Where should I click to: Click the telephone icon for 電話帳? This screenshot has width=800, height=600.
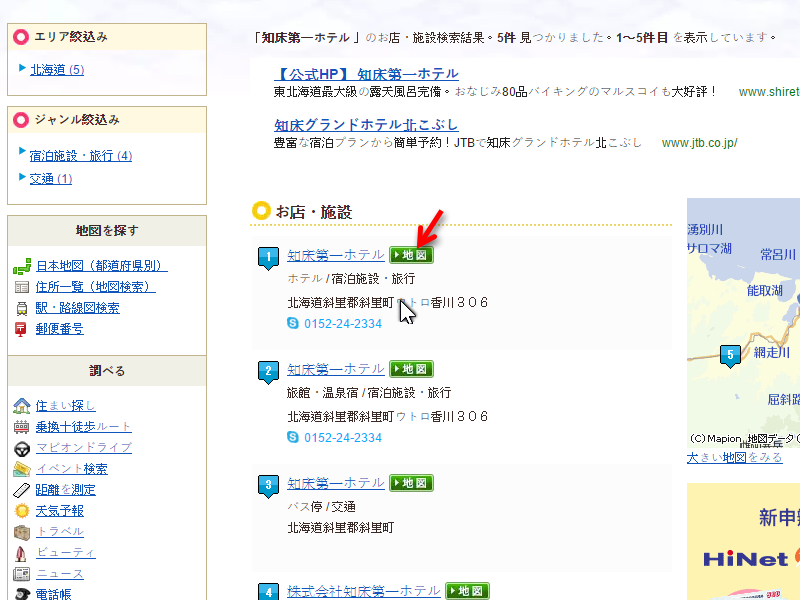[x=22, y=594]
